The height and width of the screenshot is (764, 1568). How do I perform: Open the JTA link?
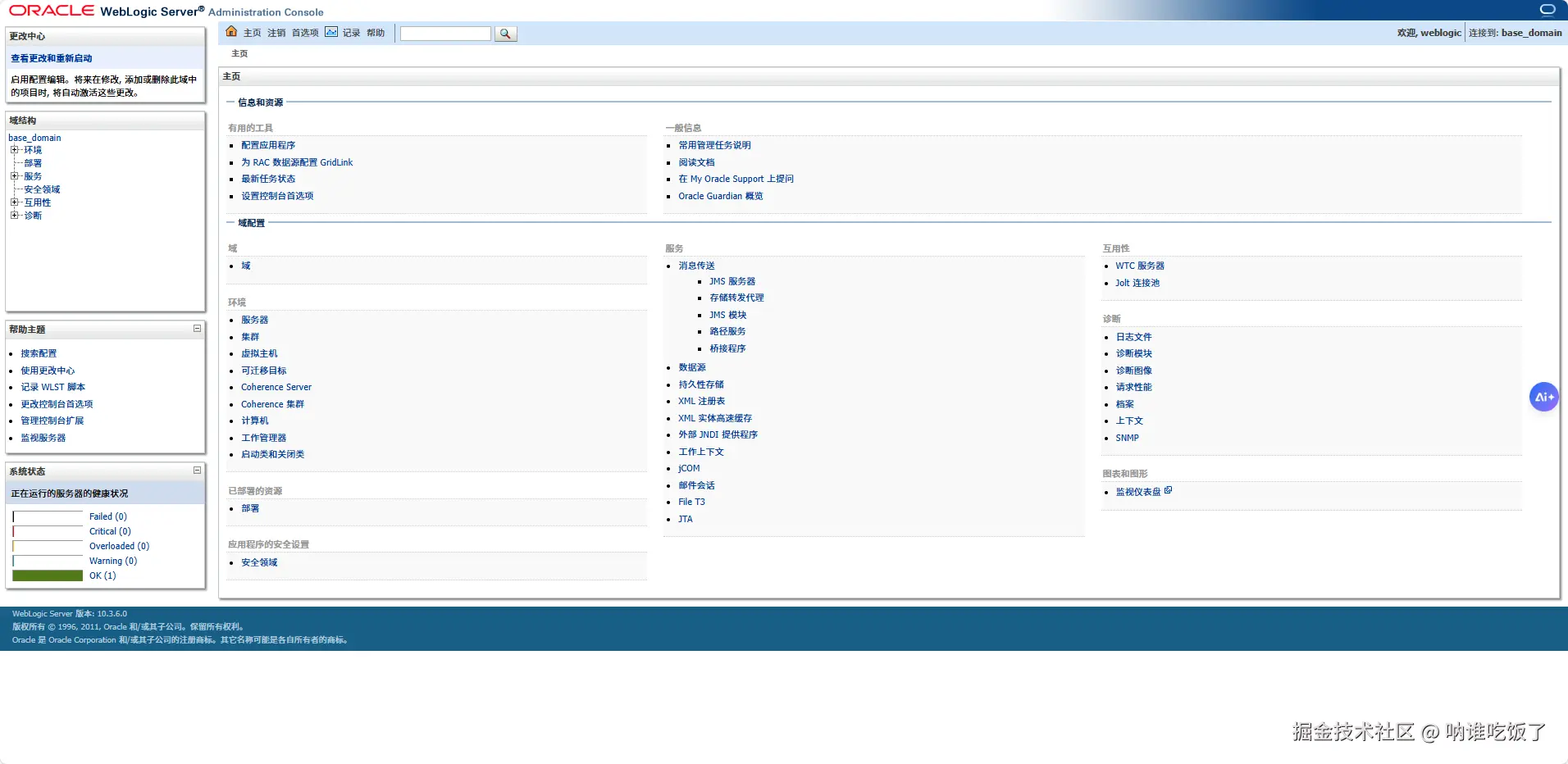point(686,519)
